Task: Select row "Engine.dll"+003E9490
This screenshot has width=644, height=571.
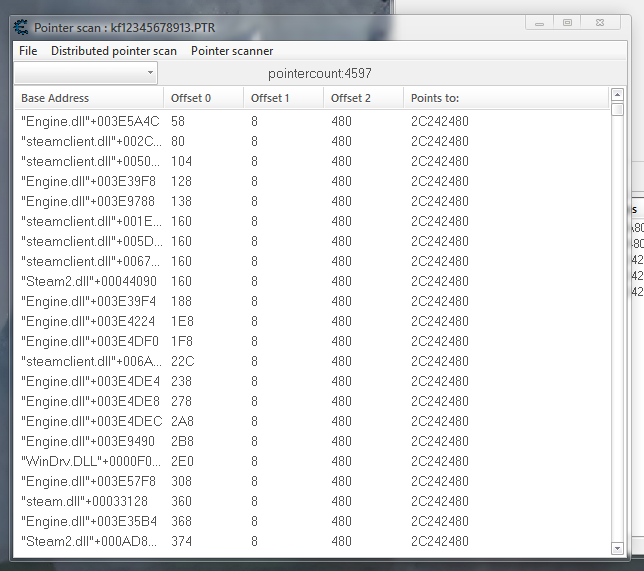Action: coord(312,441)
